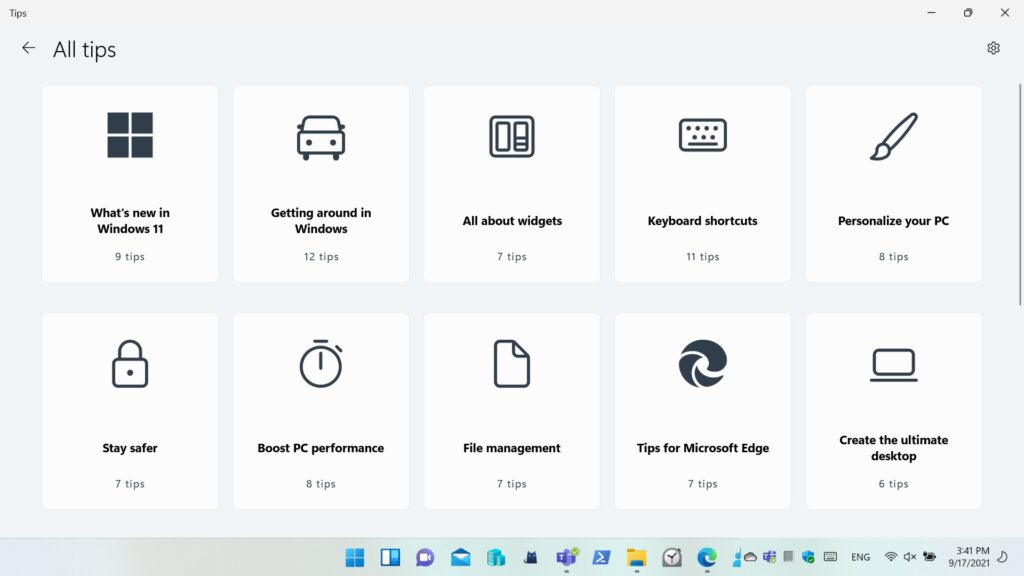Open the All about widgets title link
The image size is (1024, 576).
tap(512, 221)
